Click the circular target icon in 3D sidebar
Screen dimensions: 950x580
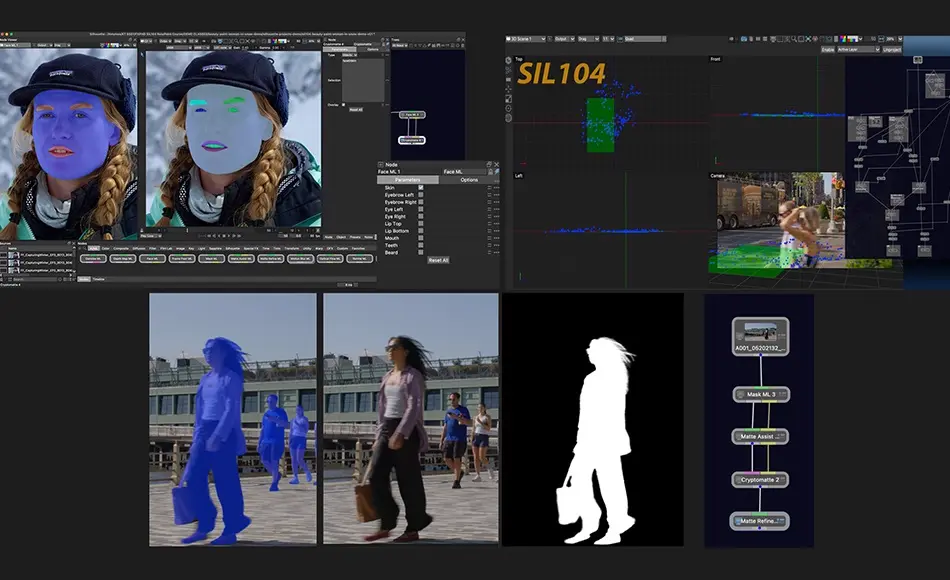point(508,108)
